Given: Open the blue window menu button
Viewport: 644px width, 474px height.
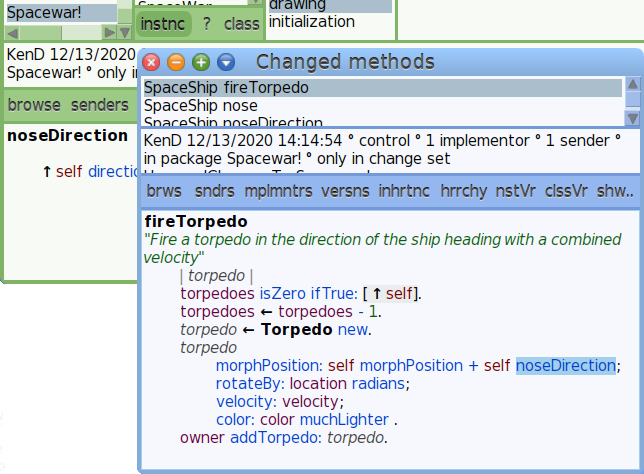Looking at the screenshot, I should [x=224, y=62].
